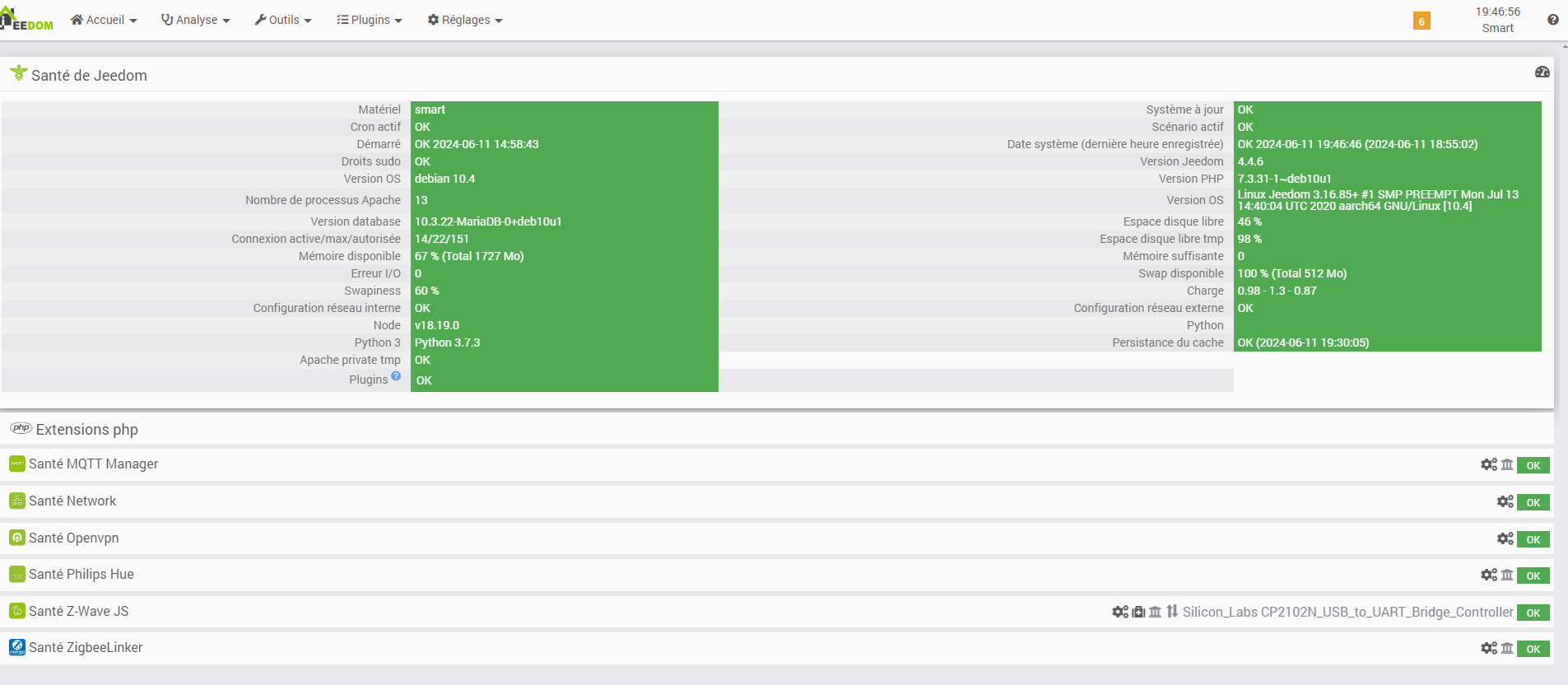The width and height of the screenshot is (1568, 685).
Task: Expand the Santé ZigbeeLinker title
Action: tap(86, 647)
